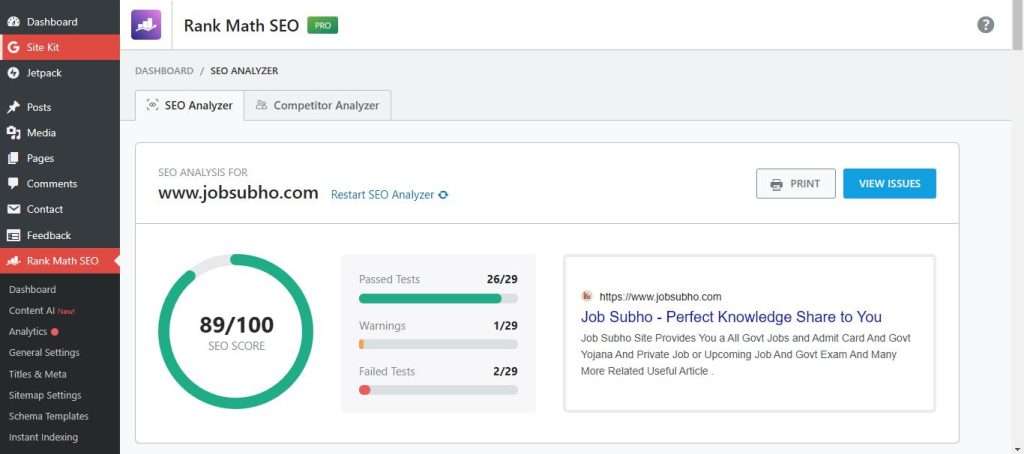Click the Media library icon
This screenshot has width=1024, height=454.
pyautogui.click(x=13, y=133)
